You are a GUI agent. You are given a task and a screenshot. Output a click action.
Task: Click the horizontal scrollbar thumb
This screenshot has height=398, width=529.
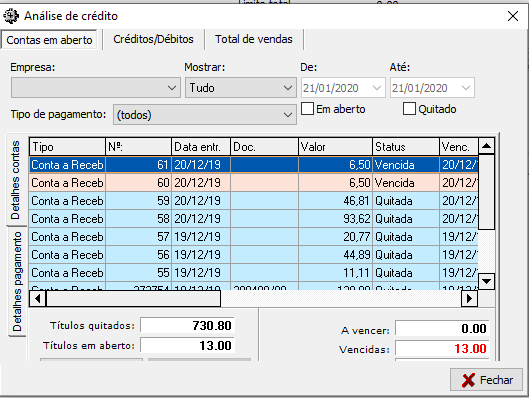133,298
